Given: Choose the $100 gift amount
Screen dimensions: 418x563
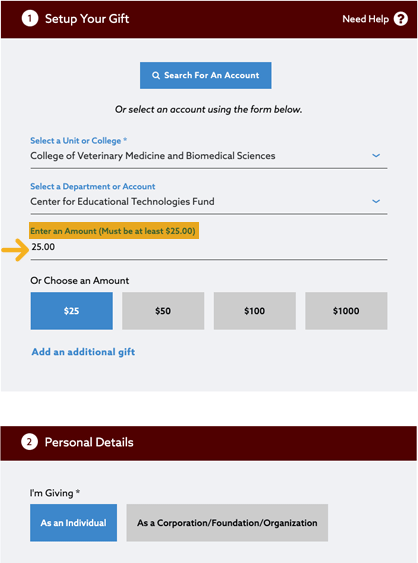Looking at the screenshot, I should click(255, 311).
